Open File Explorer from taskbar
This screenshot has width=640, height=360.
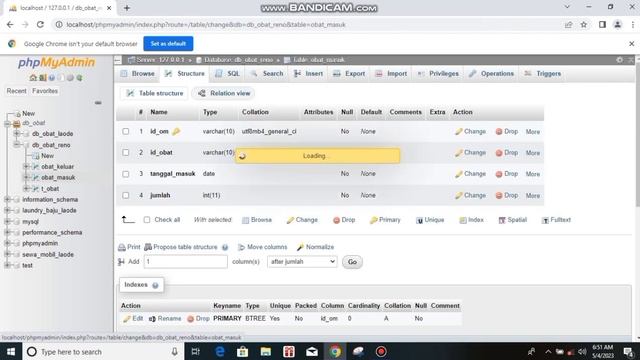coord(266,351)
